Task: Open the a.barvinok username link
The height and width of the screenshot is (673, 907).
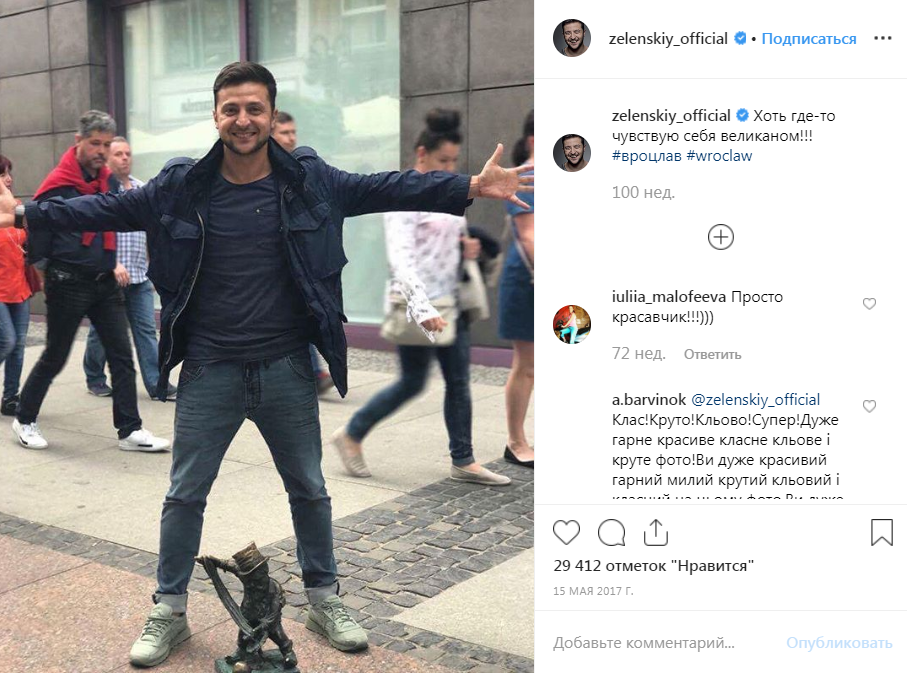Action: 648,400
